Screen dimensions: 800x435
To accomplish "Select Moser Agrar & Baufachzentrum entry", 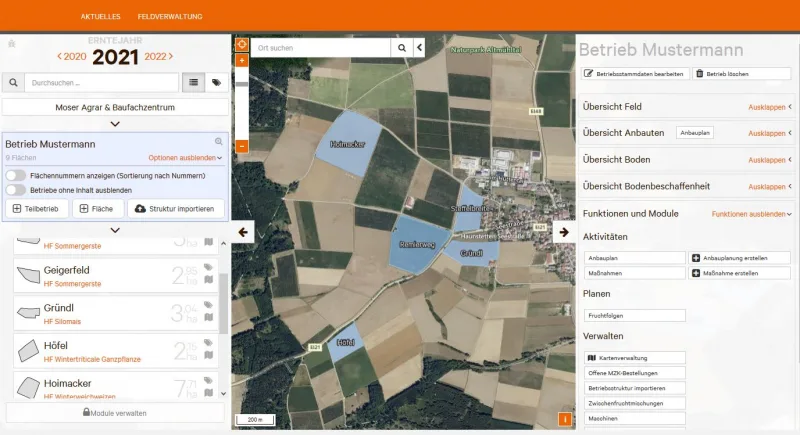I will click(x=115, y=108).
